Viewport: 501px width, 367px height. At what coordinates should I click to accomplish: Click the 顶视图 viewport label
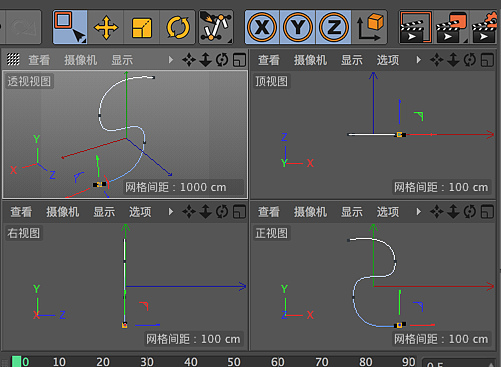point(271,81)
